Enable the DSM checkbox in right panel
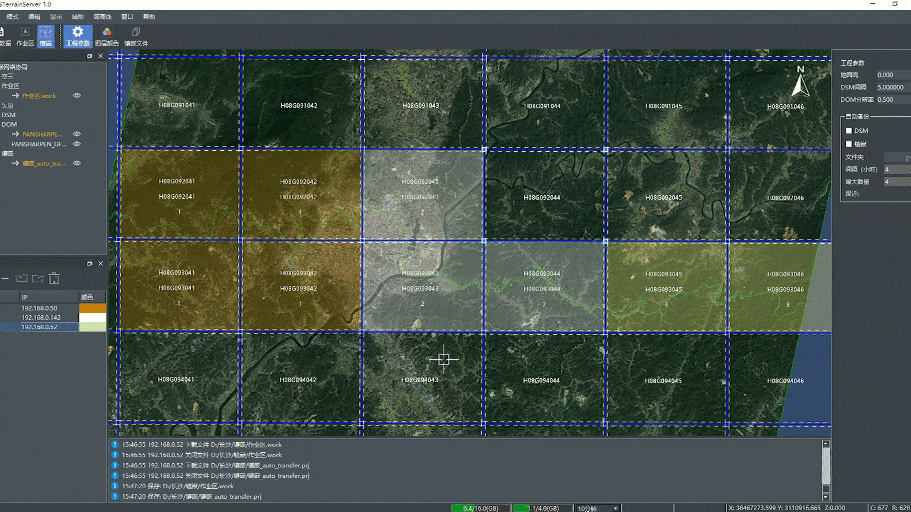This screenshot has height=512, width=911. point(849,131)
